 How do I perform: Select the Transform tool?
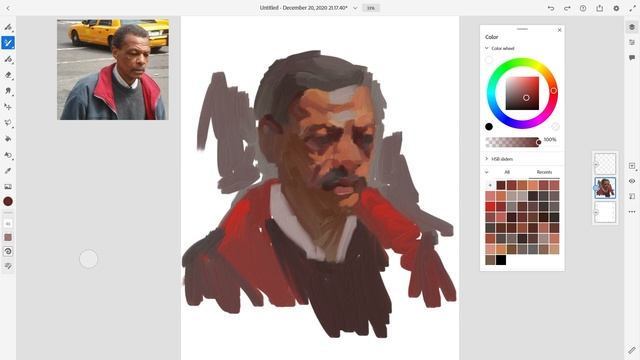coord(8,107)
